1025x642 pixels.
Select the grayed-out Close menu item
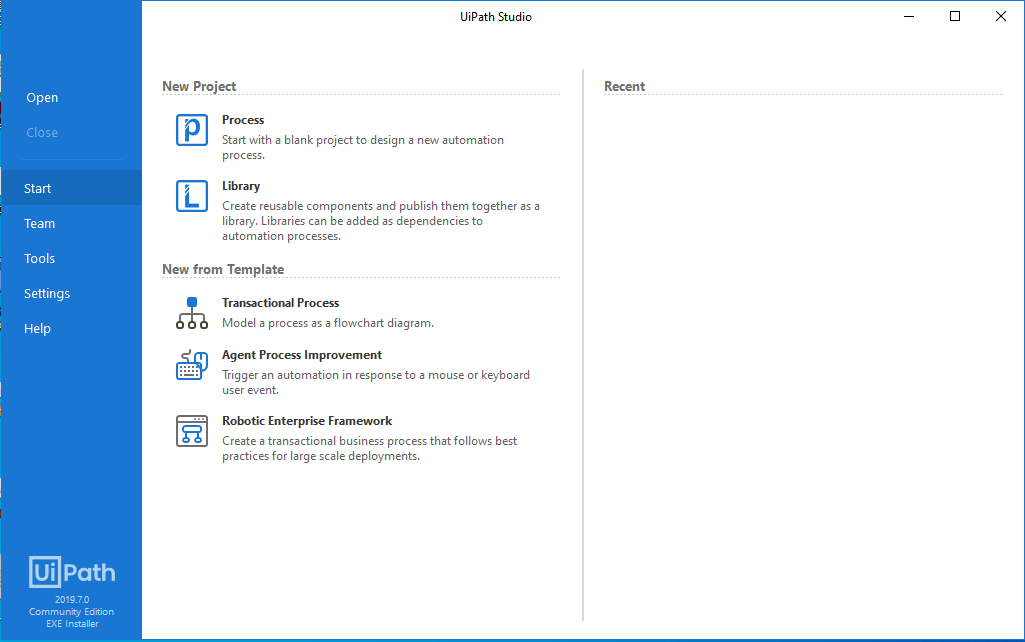click(x=42, y=133)
